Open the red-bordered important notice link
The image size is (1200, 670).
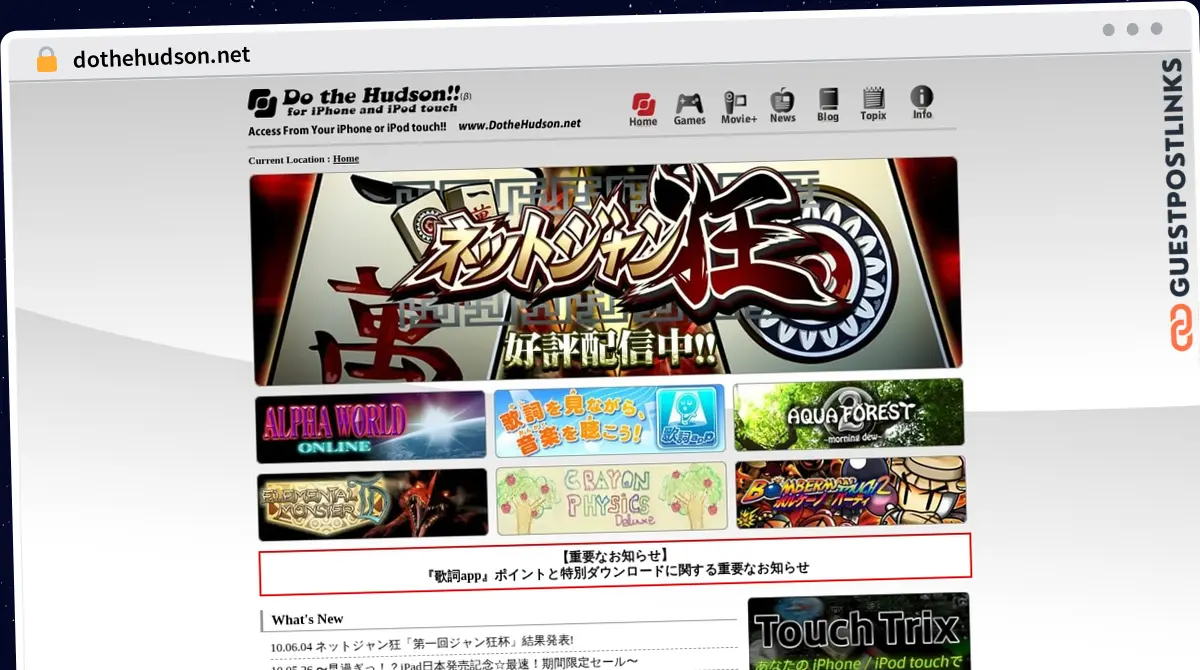pyautogui.click(x=615, y=563)
